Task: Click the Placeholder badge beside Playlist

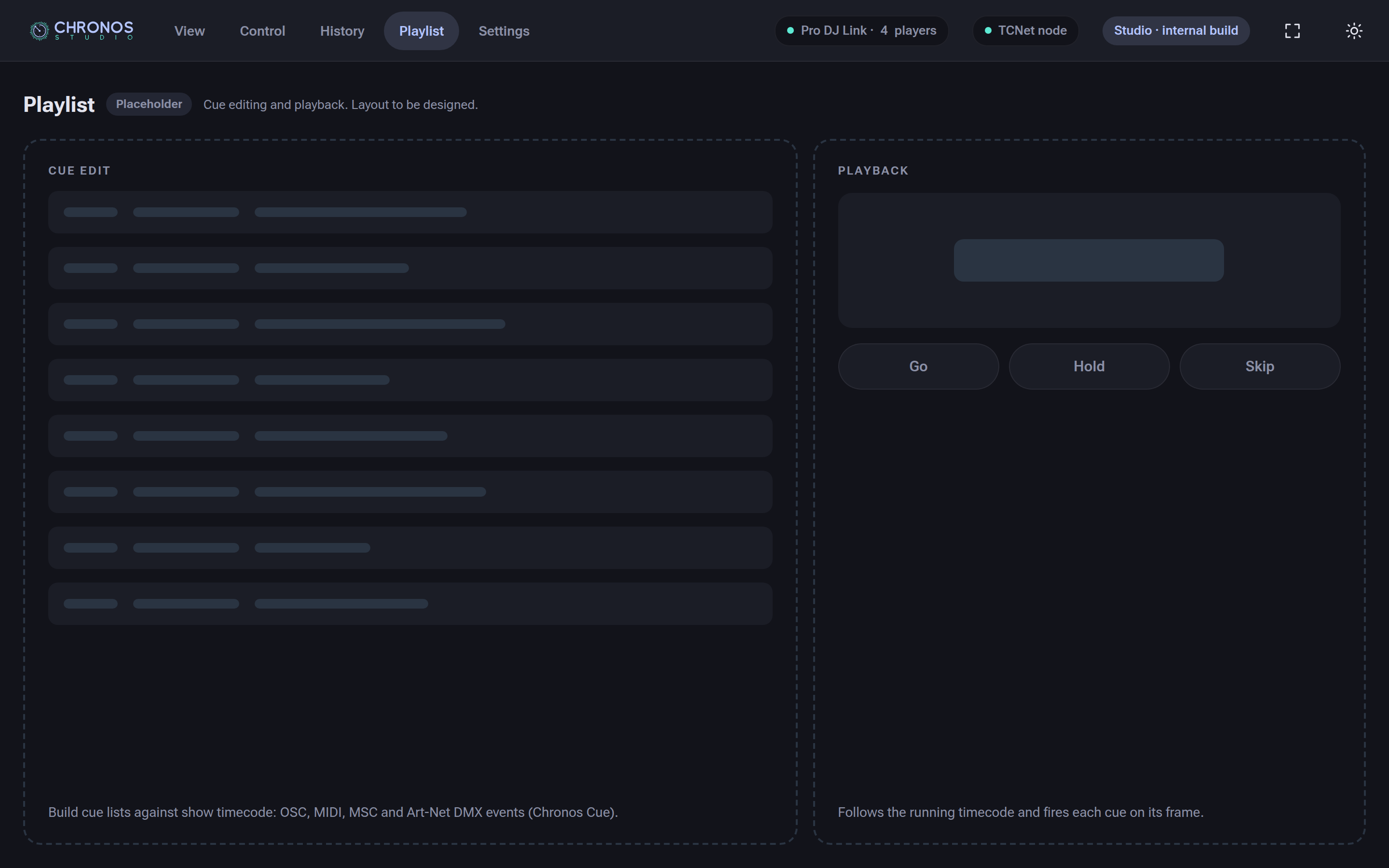Action: click(x=149, y=105)
